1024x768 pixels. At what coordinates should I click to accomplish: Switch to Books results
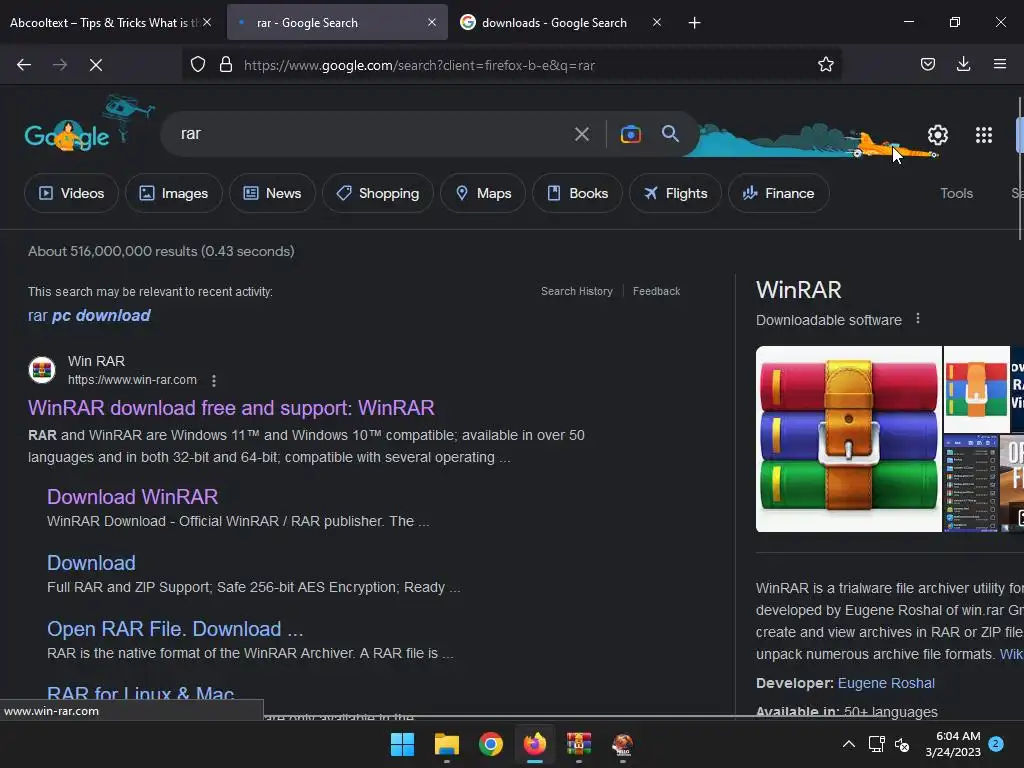pyautogui.click(x=577, y=193)
